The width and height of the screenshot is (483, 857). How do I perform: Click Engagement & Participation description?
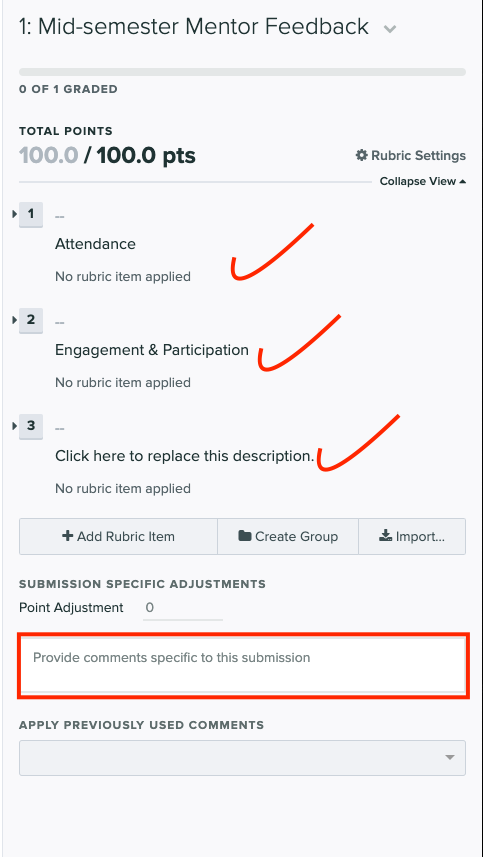point(152,350)
